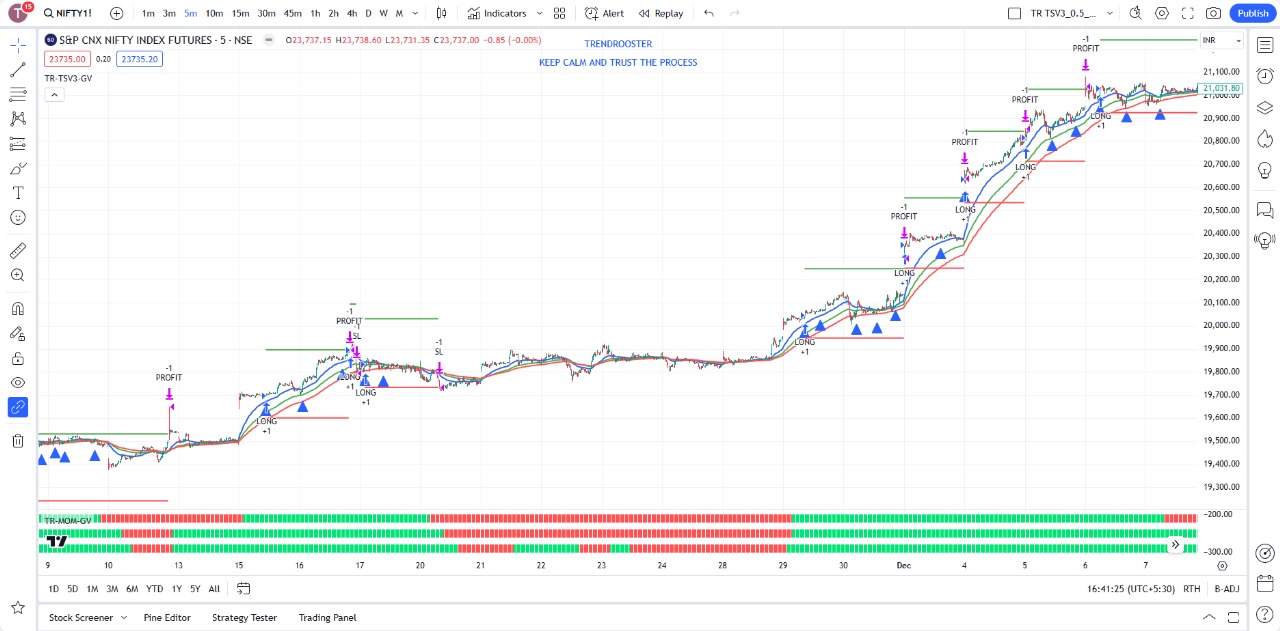
Task: Select the weekly W timeframe
Action: pos(383,13)
